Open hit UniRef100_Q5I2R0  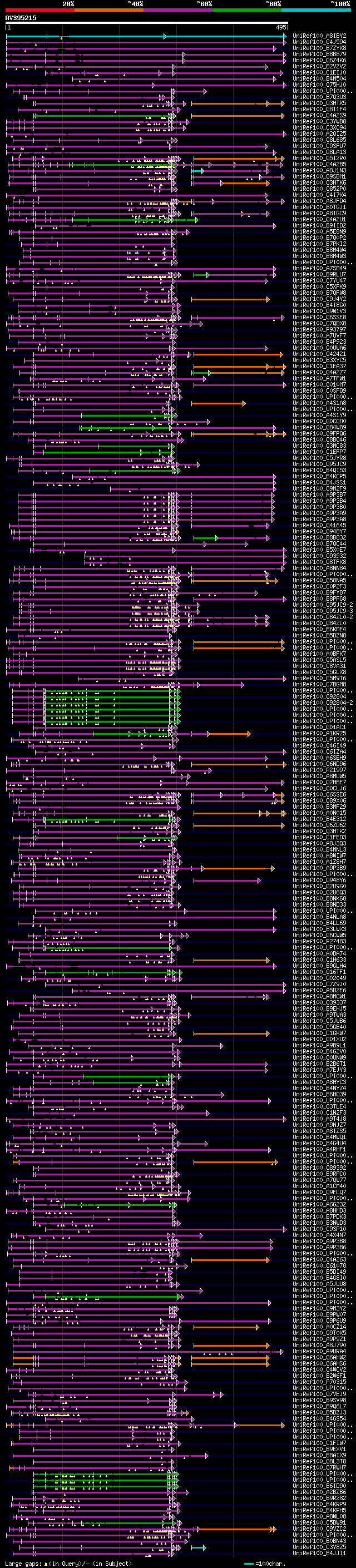click(x=319, y=159)
